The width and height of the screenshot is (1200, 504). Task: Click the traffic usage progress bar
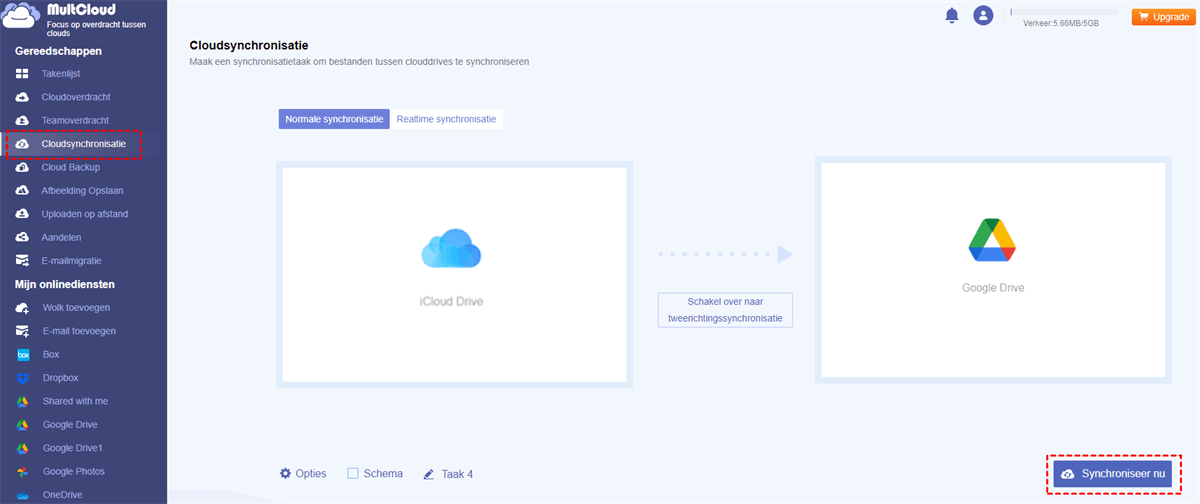pyautogui.click(x=1064, y=12)
